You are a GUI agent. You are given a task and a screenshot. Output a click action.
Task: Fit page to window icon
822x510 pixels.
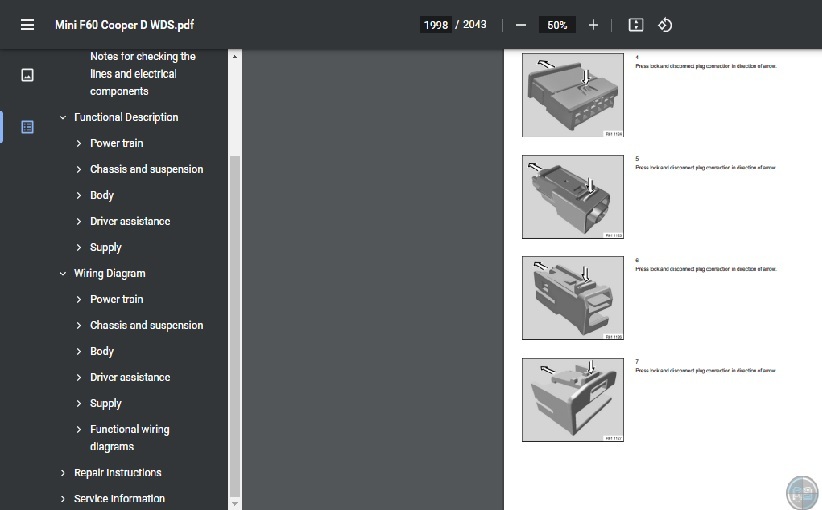(x=636, y=25)
